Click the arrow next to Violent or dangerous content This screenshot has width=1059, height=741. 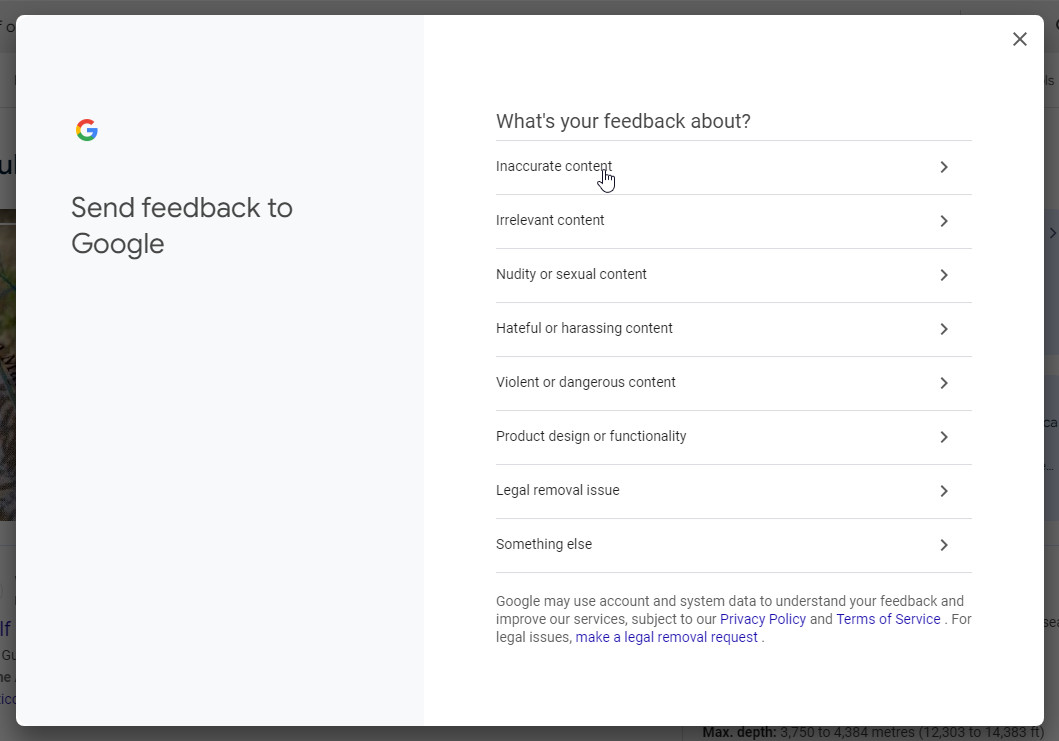point(943,383)
